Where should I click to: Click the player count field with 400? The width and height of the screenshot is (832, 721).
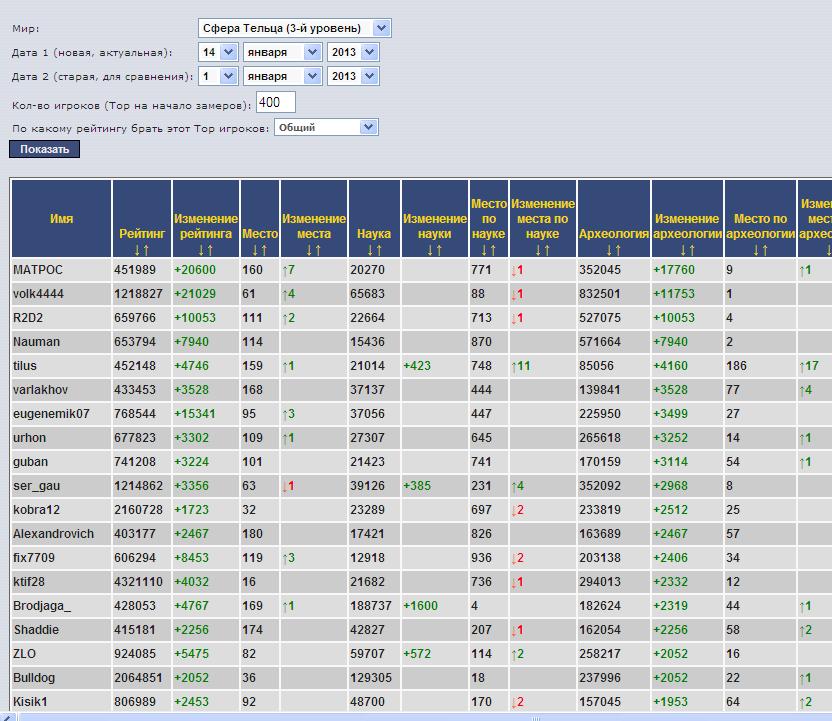click(275, 102)
